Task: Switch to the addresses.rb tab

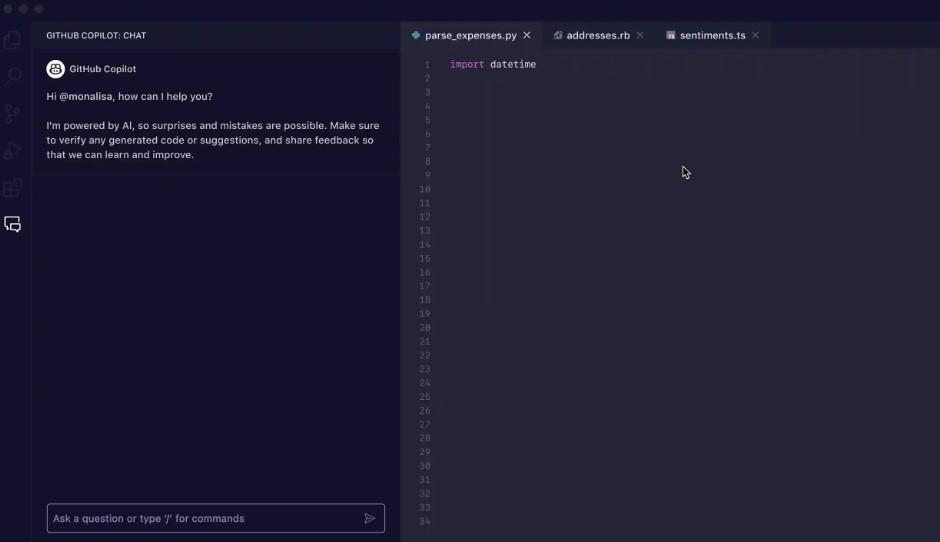Action: pos(598,35)
